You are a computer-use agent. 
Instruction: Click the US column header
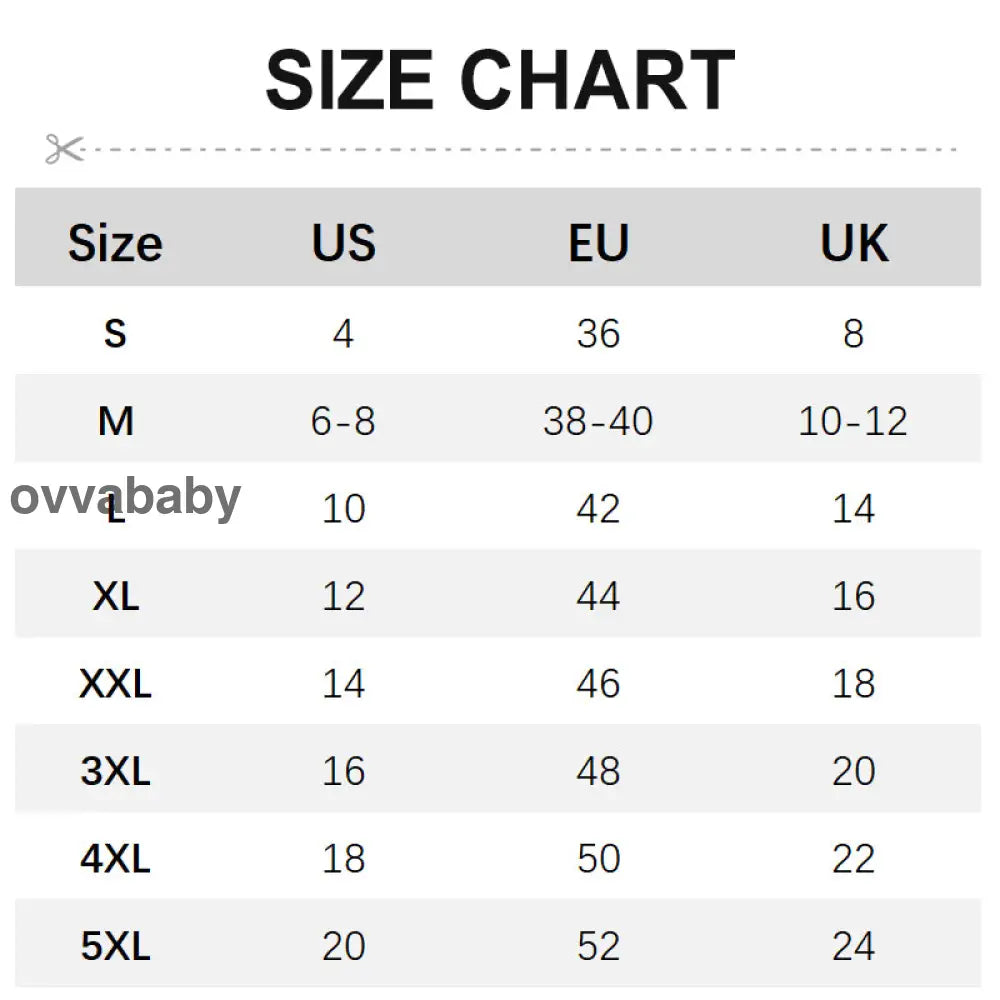click(343, 243)
